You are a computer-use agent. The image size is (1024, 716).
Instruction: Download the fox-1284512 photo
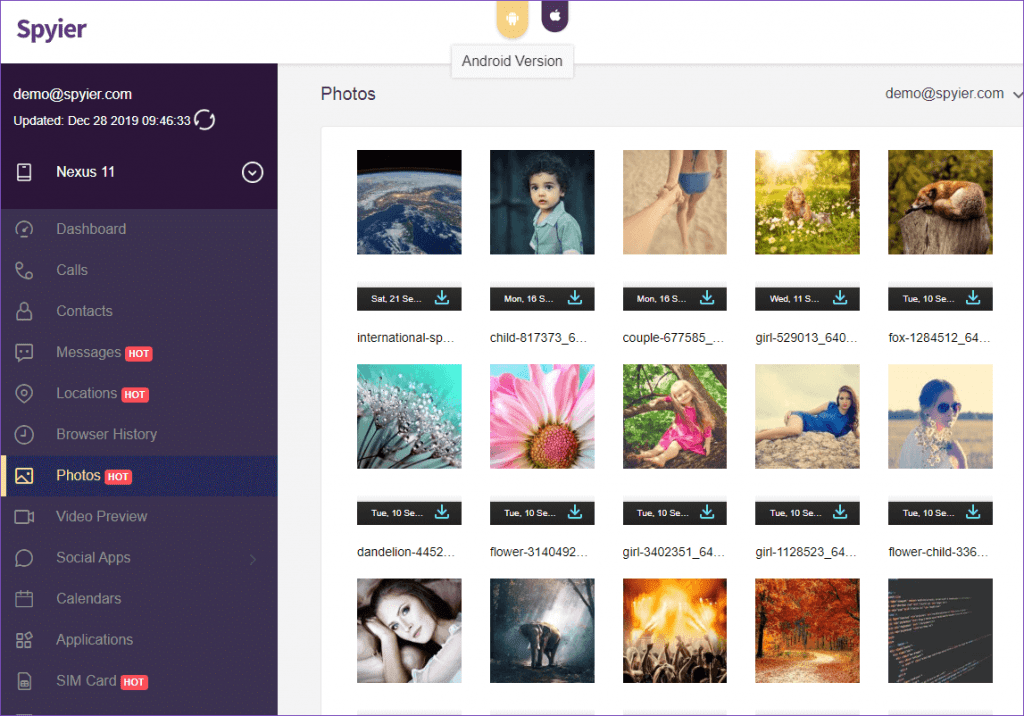click(x=973, y=298)
